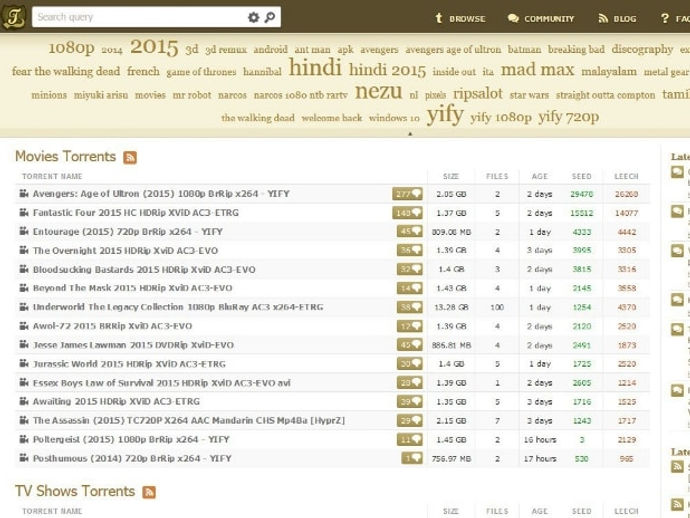Click movie camera icon beside Avengers torrent
Screen dimensions: 690x518
pos(24,193)
